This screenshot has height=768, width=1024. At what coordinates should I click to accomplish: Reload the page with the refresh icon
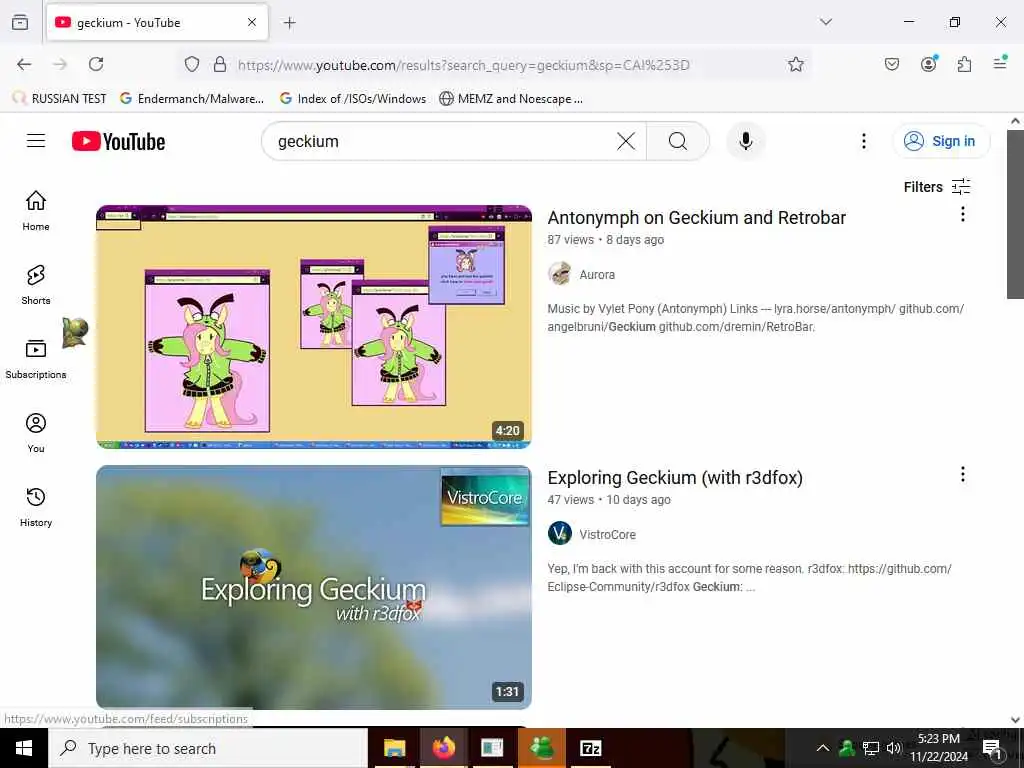coord(96,64)
